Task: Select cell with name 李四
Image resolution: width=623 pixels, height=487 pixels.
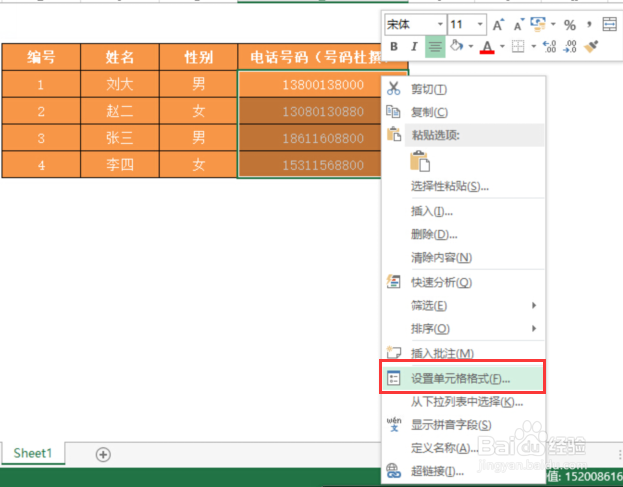Action: 120,164
